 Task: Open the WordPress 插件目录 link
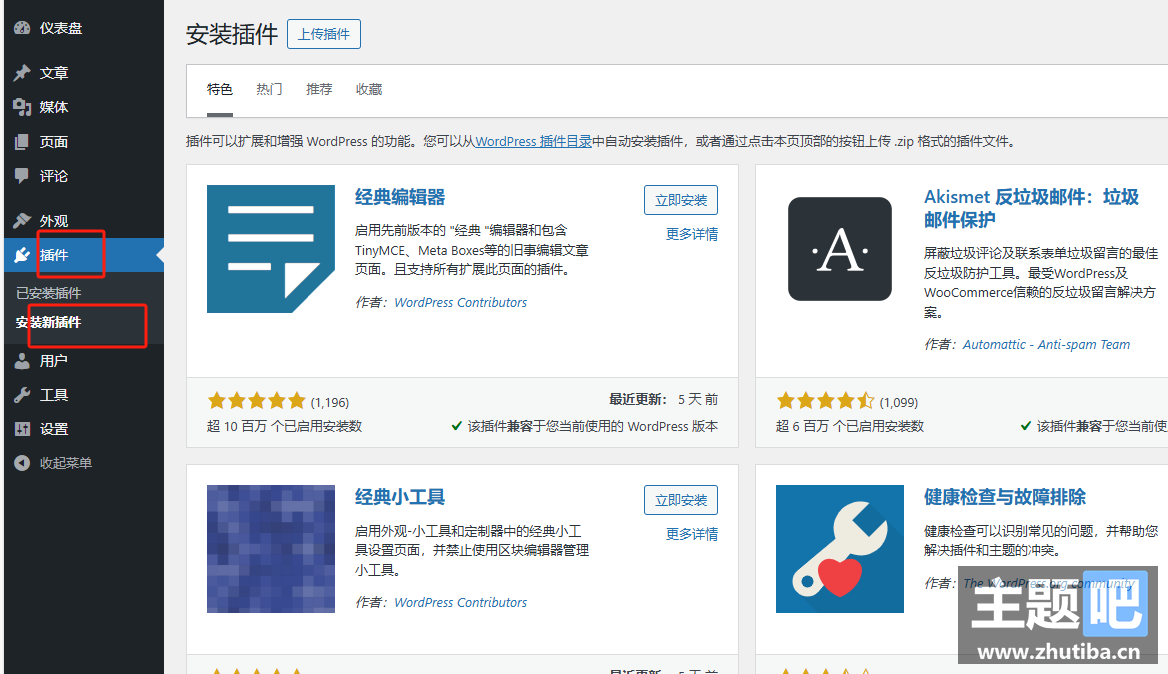coord(533,142)
